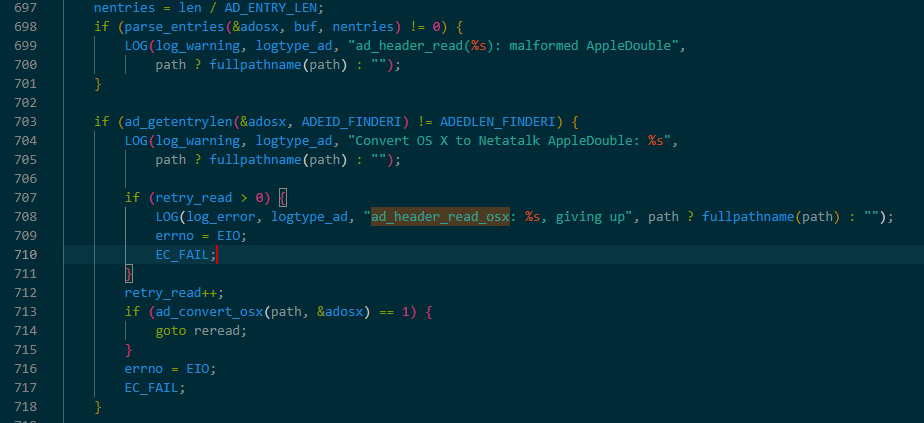Click errno assignment on line 709
The width and height of the screenshot is (924, 423).
coord(201,236)
